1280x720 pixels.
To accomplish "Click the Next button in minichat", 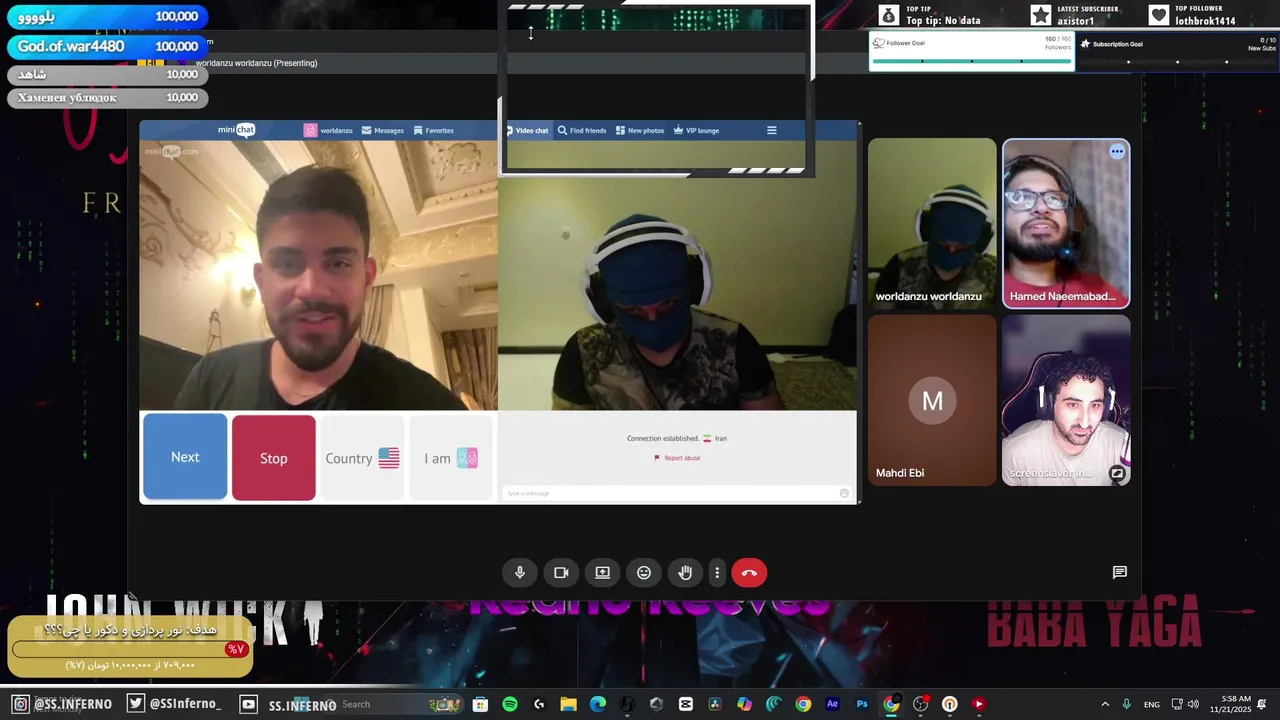I will [x=185, y=457].
